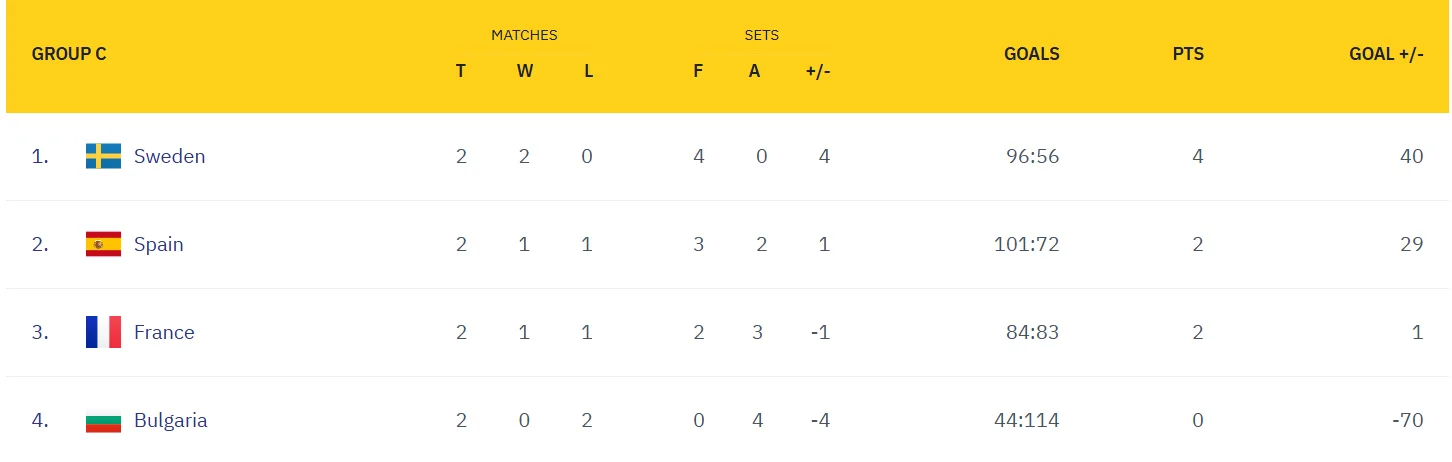Open the Spain team link
The image size is (1452, 462).
coord(158,244)
